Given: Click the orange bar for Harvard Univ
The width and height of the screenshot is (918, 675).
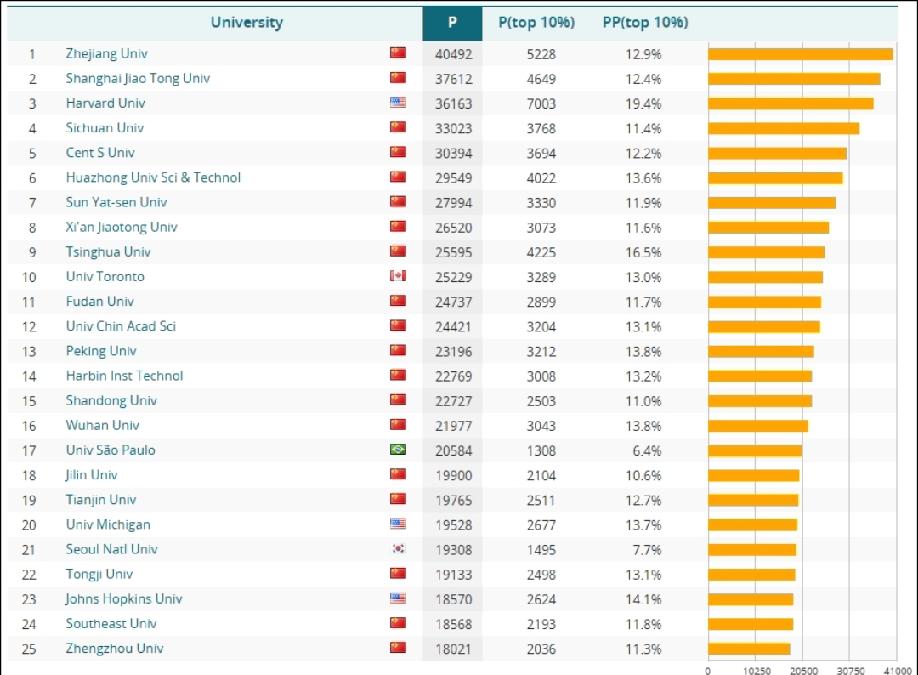Looking at the screenshot, I should tap(791, 104).
